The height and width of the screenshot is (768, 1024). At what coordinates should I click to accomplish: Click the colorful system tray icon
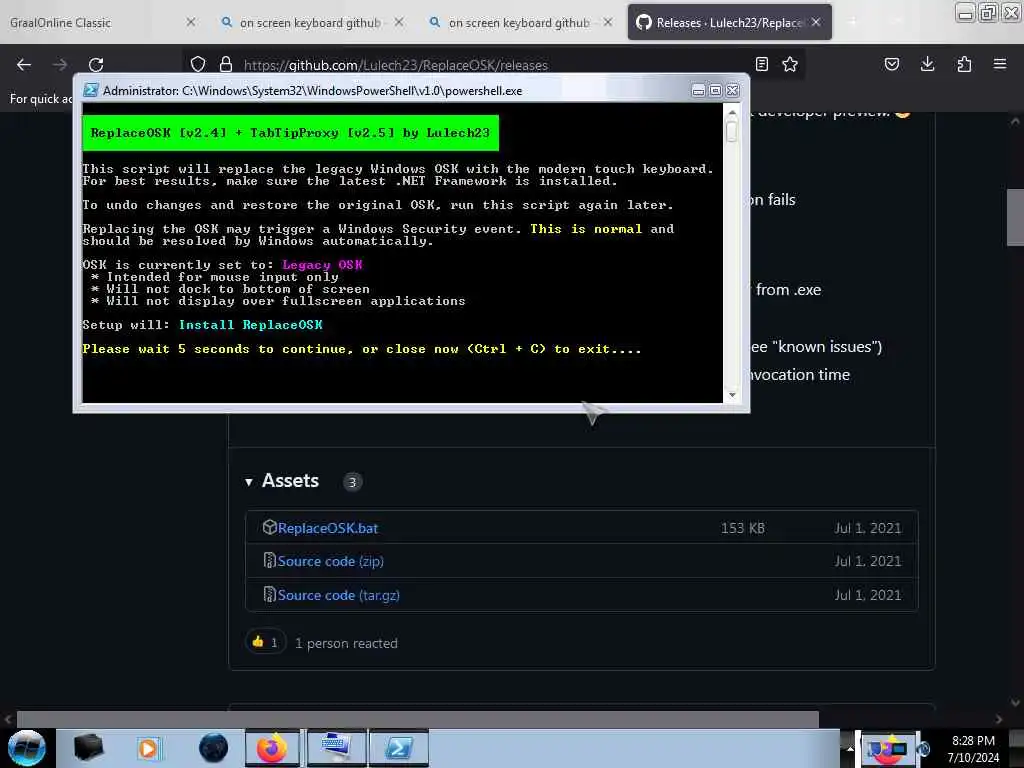click(887, 748)
